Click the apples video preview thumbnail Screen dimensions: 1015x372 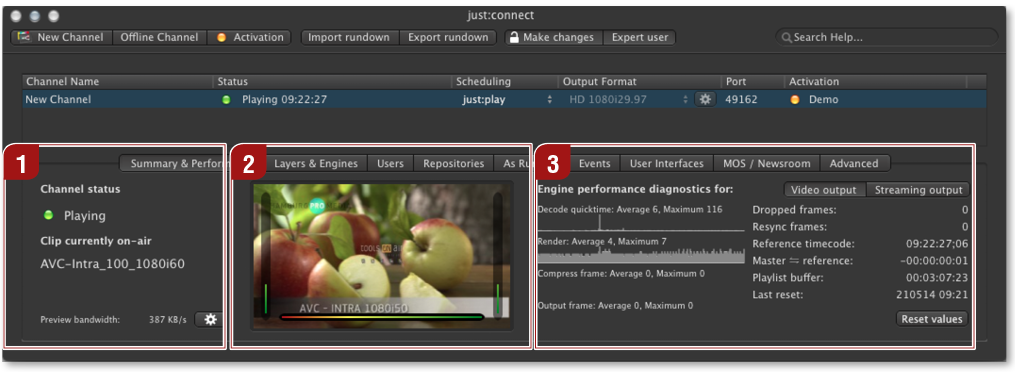(x=381, y=256)
